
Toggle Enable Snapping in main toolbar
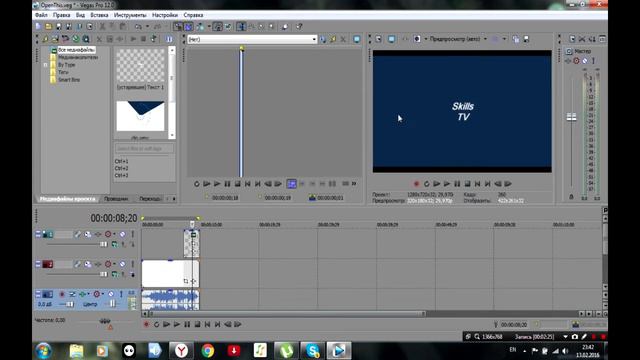coord(178,27)
